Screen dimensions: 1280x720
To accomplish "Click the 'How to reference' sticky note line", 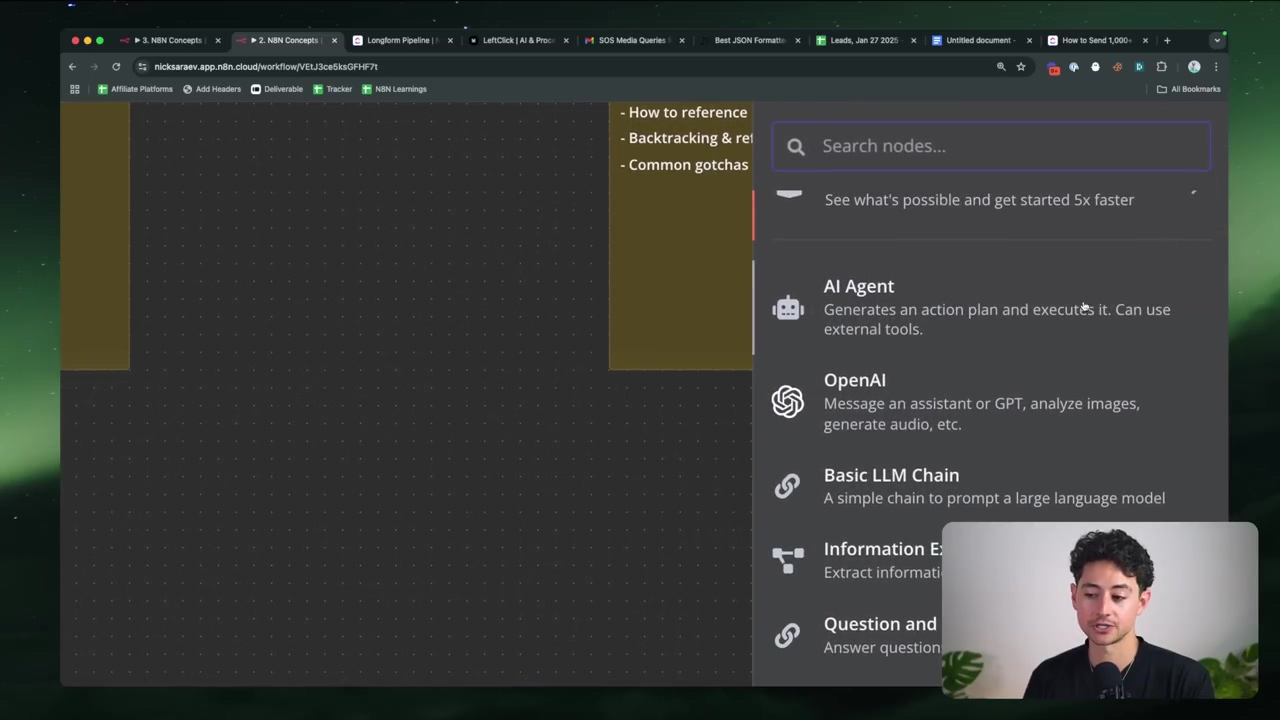I will coord(684,112).
